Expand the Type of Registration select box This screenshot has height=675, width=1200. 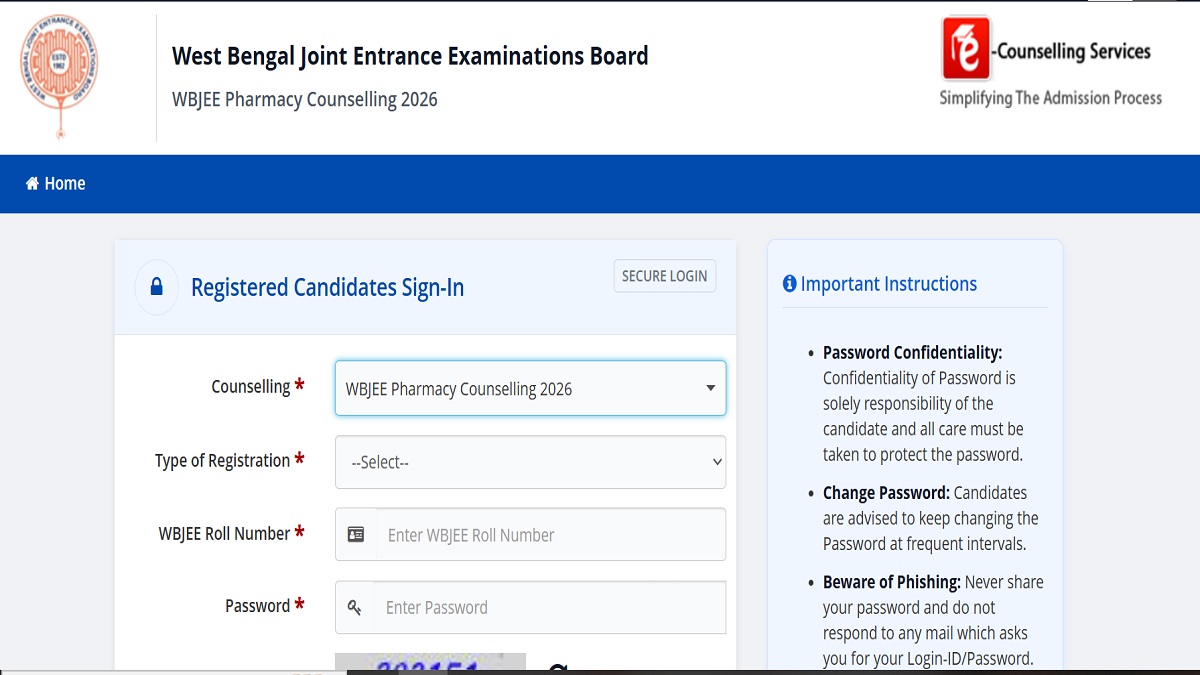[x=530, y=462]
